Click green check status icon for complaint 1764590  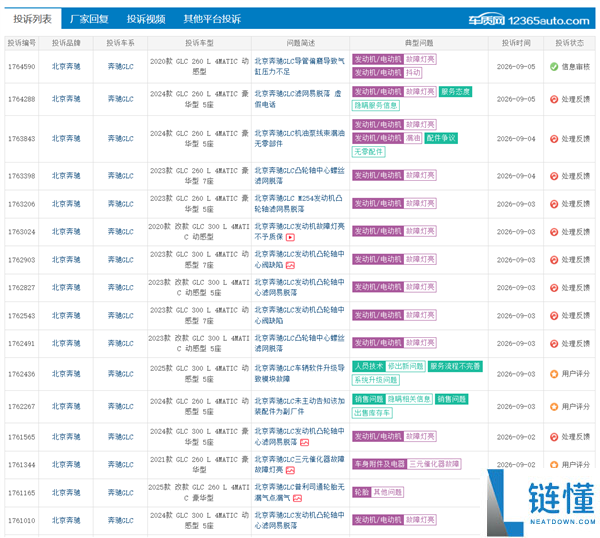(x=554, y=67)
